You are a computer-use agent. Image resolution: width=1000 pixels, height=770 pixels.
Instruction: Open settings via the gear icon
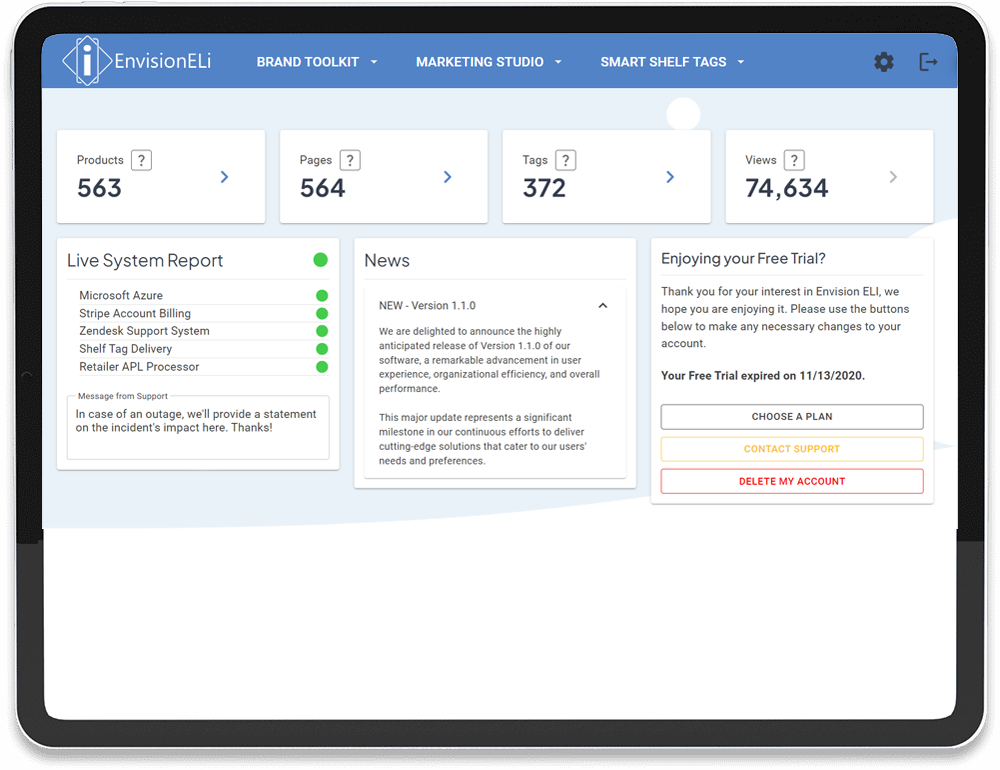point(884,62)
